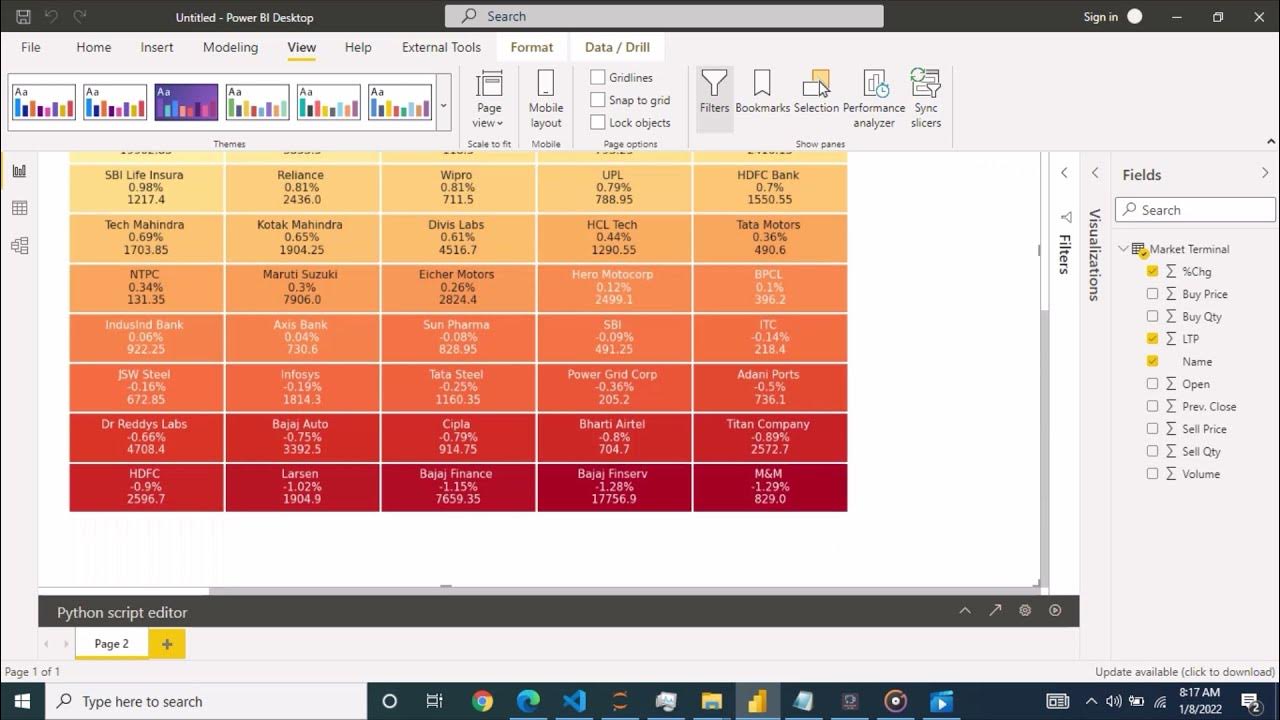
Task: Click the title bar Search box
Action: (664, 16)
